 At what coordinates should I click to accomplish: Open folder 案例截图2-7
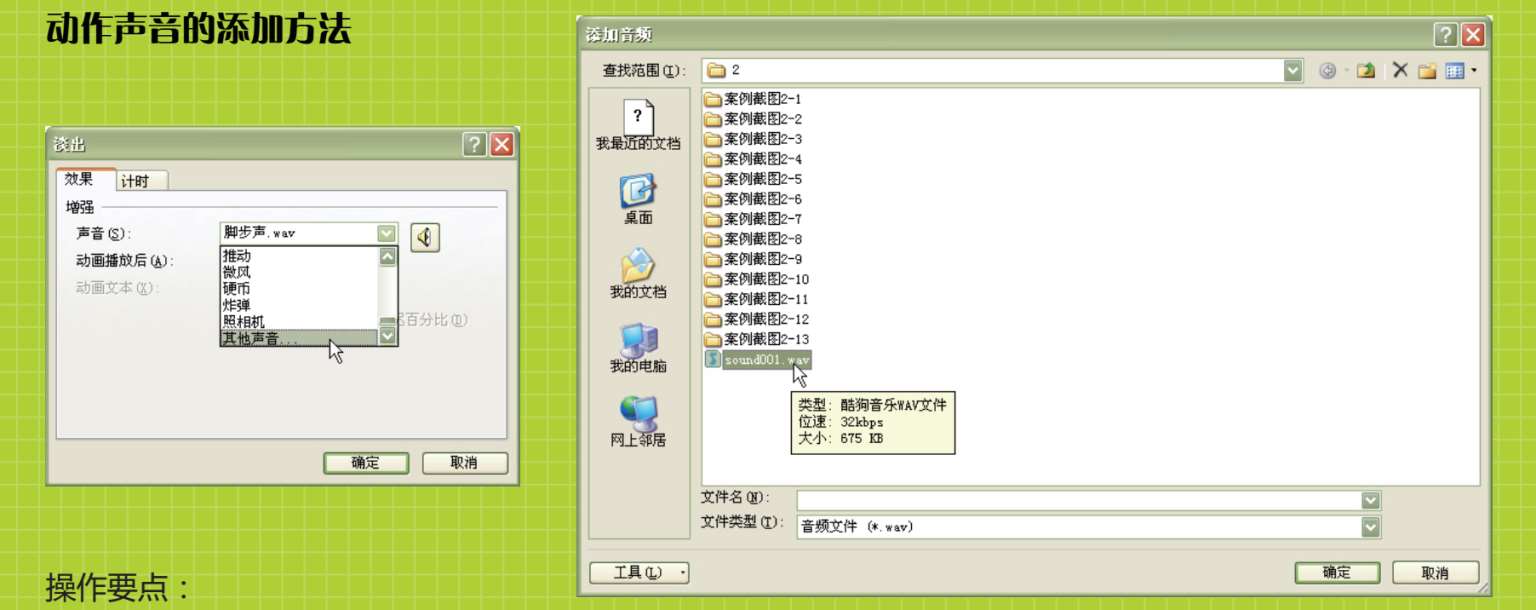click(x=753, y=219)
